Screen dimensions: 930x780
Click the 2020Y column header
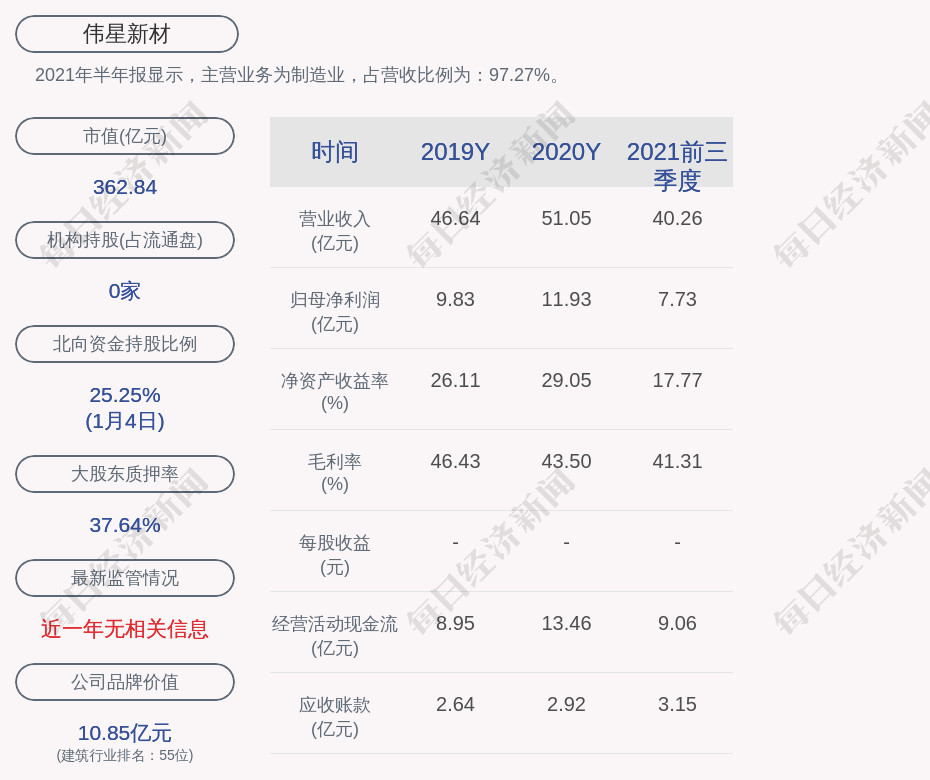tap(566, 152)
